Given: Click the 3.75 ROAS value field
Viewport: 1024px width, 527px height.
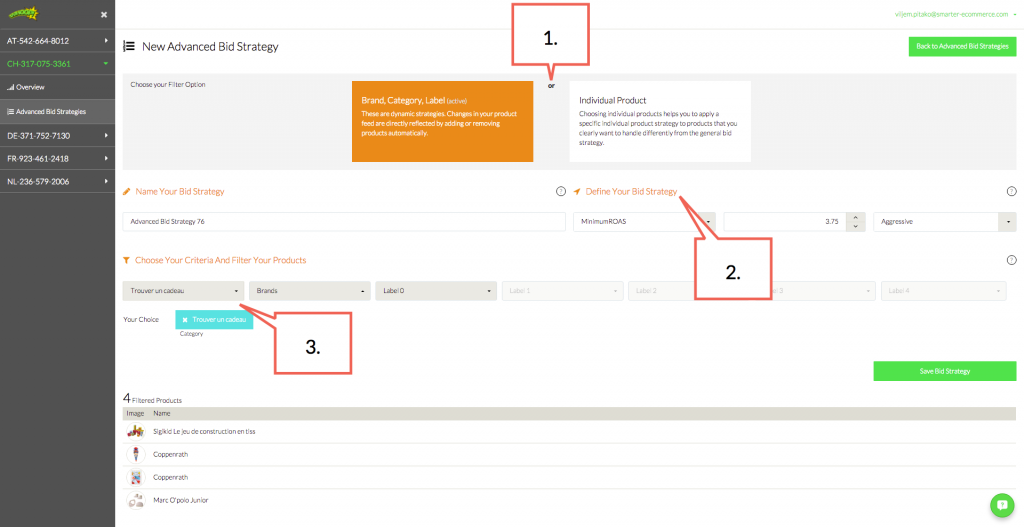Looking at the screenshot, I should click(784, 221).
